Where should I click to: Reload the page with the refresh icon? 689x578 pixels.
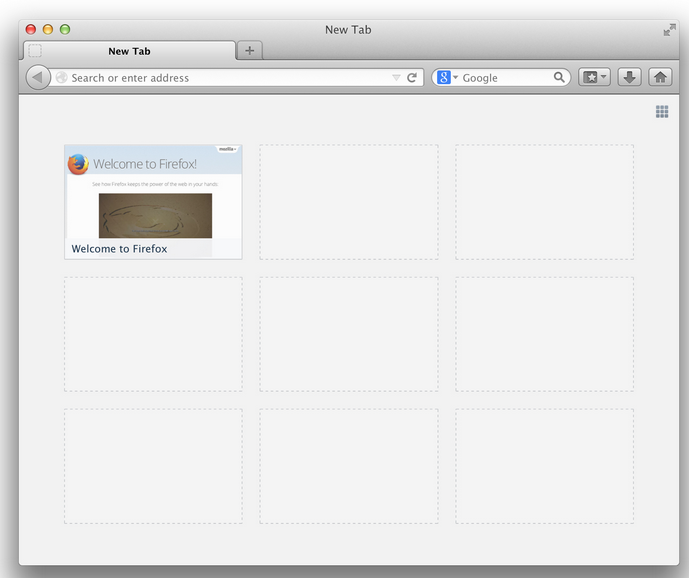(412, 78)
